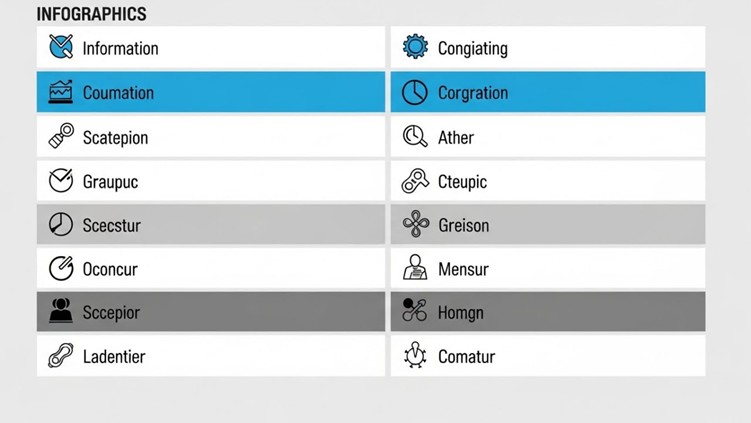Click the checkmark circle icon beside Graupuc
The height and width of the screenshot is (423, 751).
pyautogui.click(x=61, y=181)
